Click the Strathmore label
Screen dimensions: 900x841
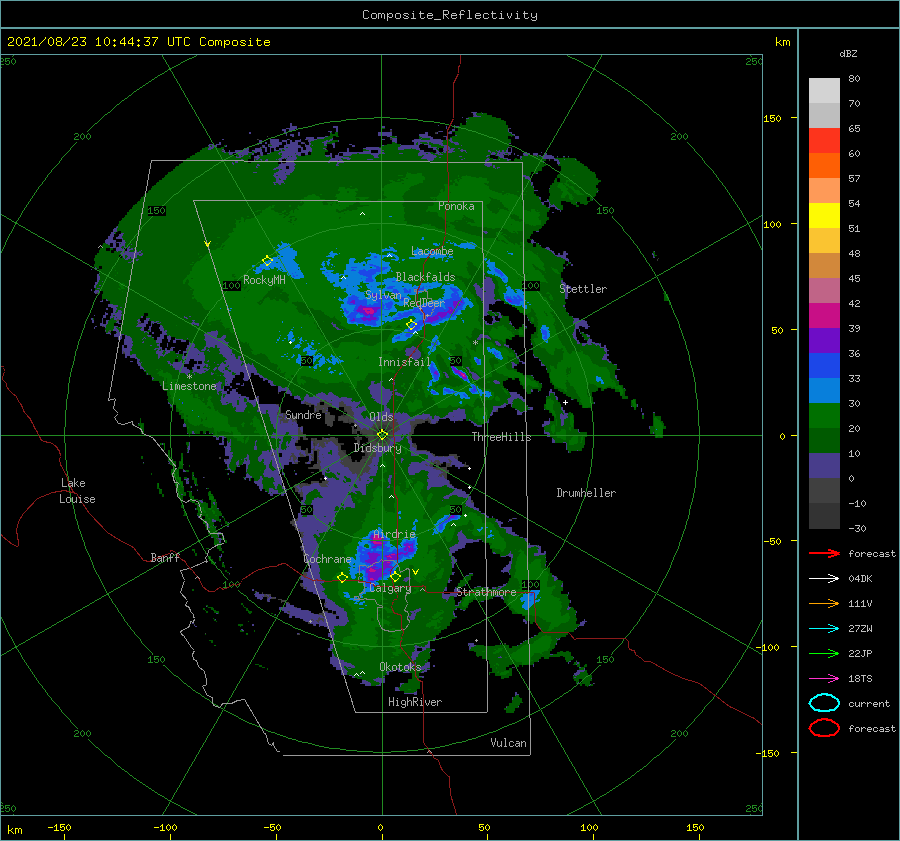click(486, 592)
